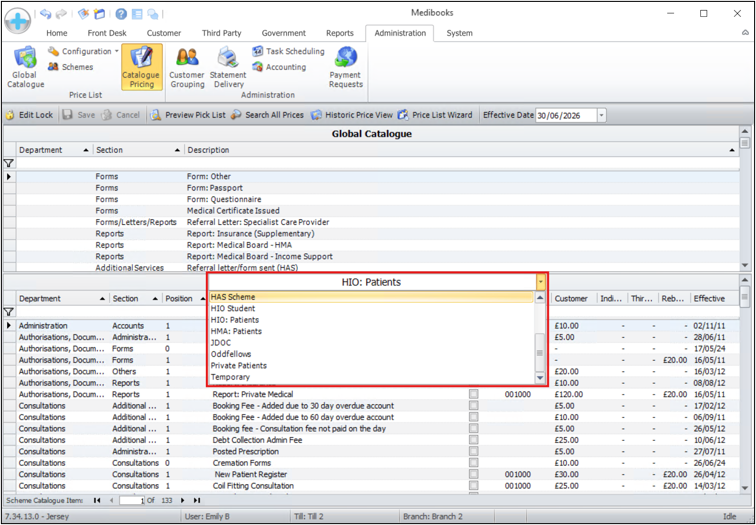Open Historic Price View
The width and height of the screenshot is (756, 525).
coord(352,115)
